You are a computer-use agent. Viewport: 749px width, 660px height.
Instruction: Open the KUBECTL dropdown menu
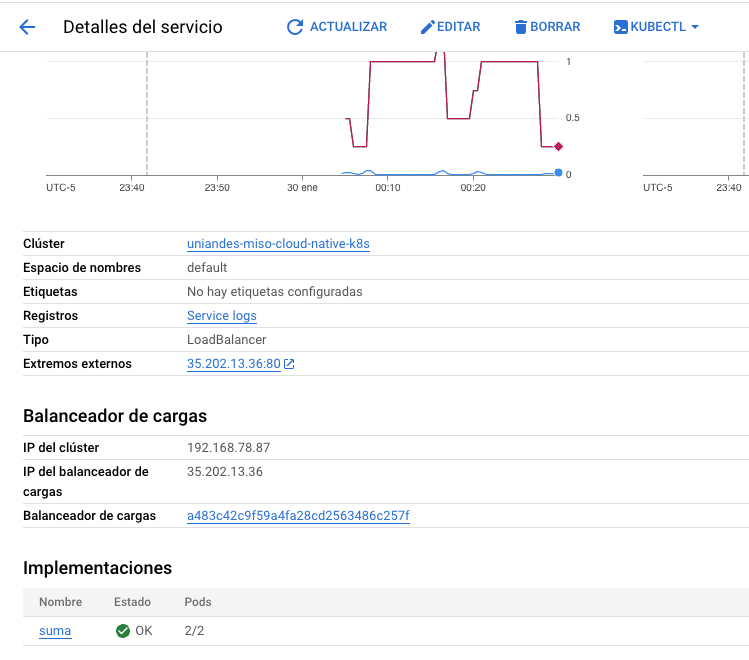coord(656,27)
